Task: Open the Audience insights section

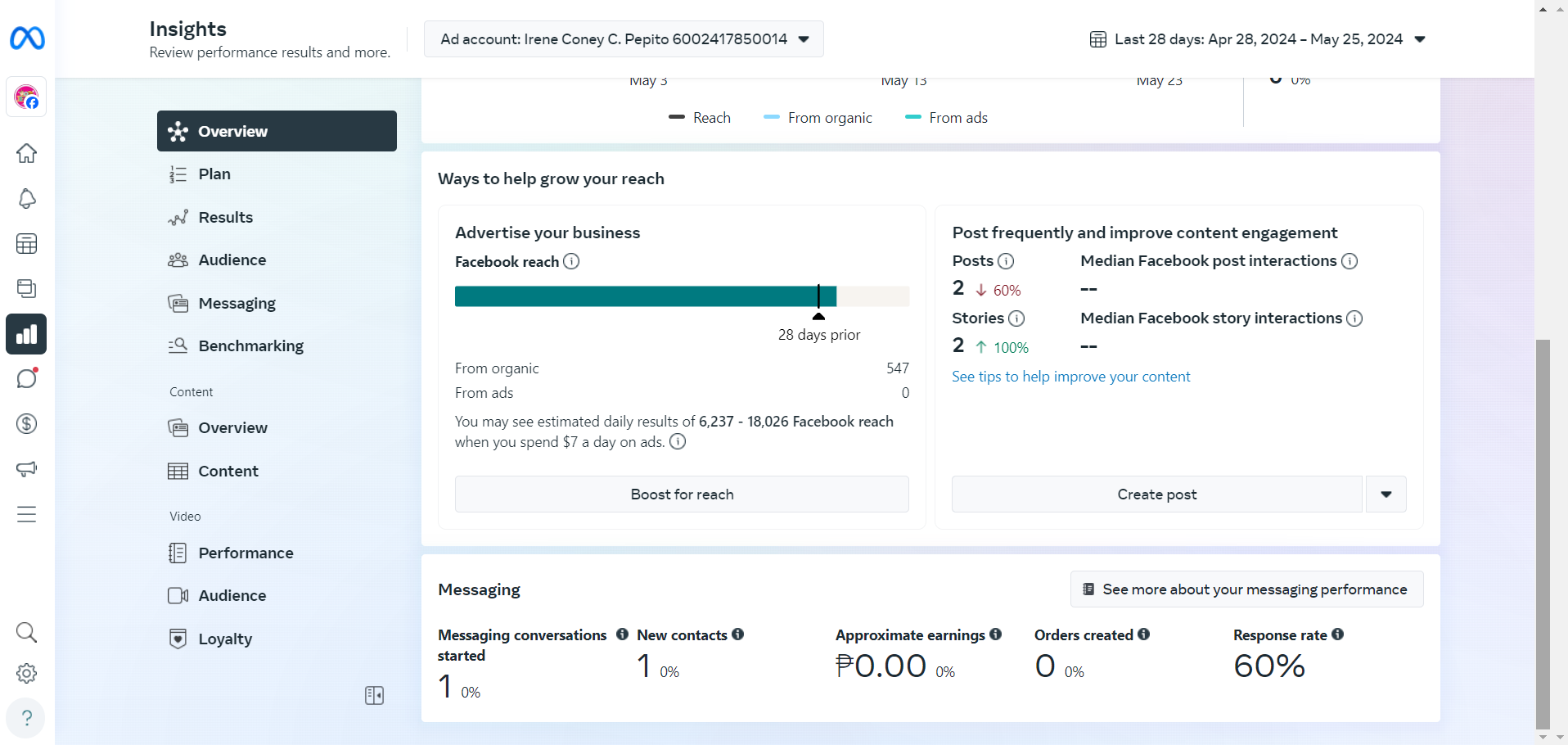Action: [x=232, y=260]
